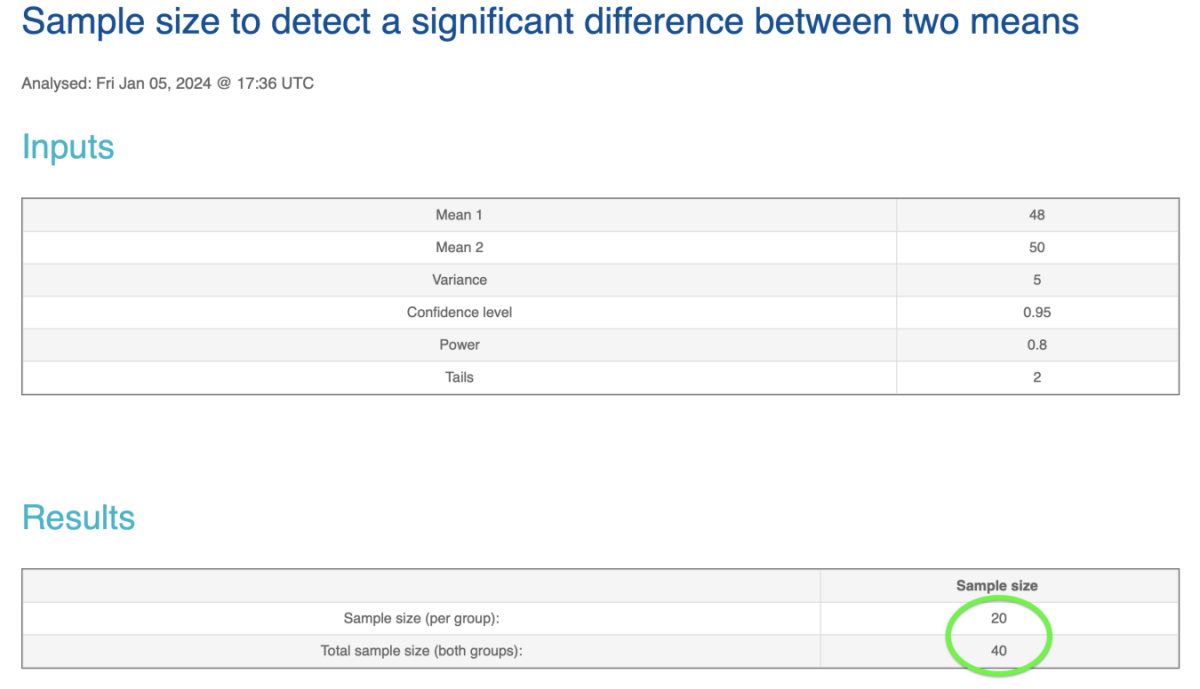Select the Results section heading
This screenshot has width=1200, height=689.
[78, 517]
